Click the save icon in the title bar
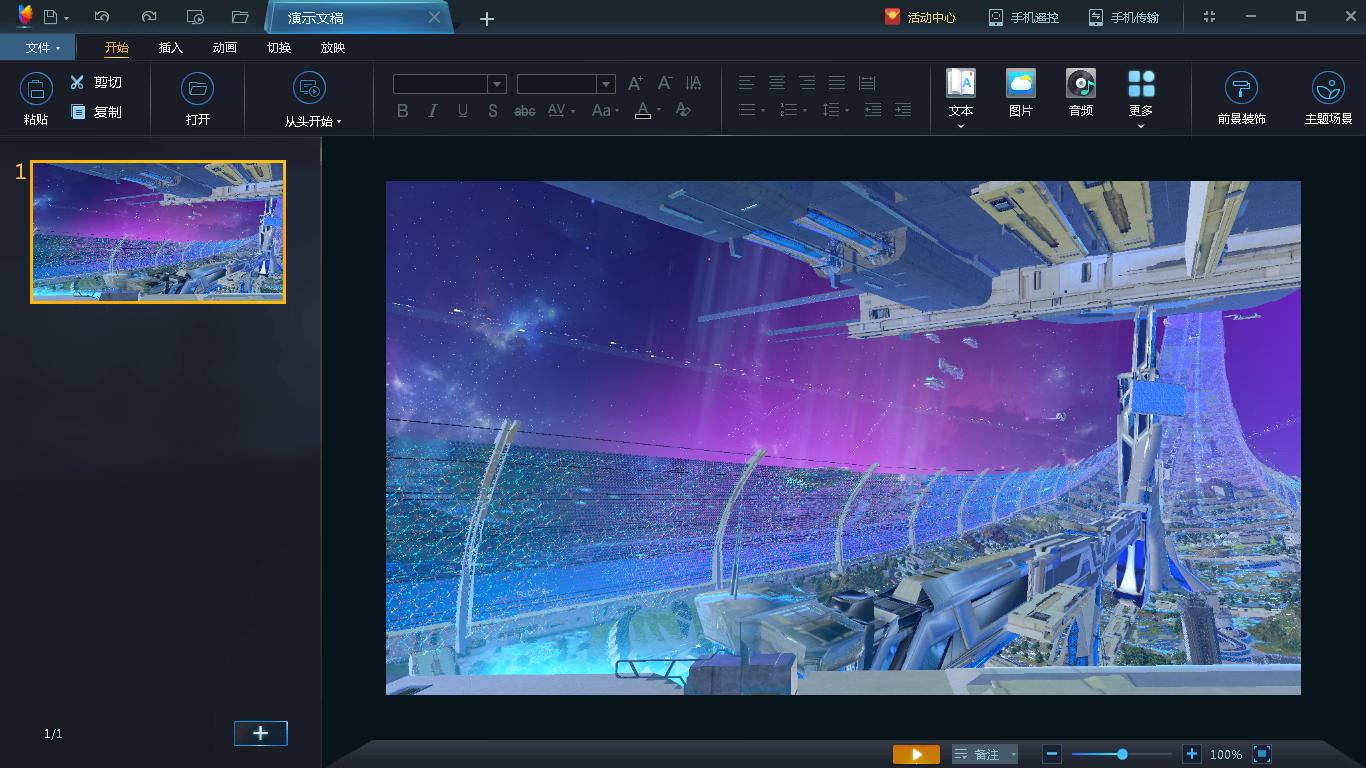Image resolution: width=1366 pixels, height=768 pixels. click(x=50, y=17)
